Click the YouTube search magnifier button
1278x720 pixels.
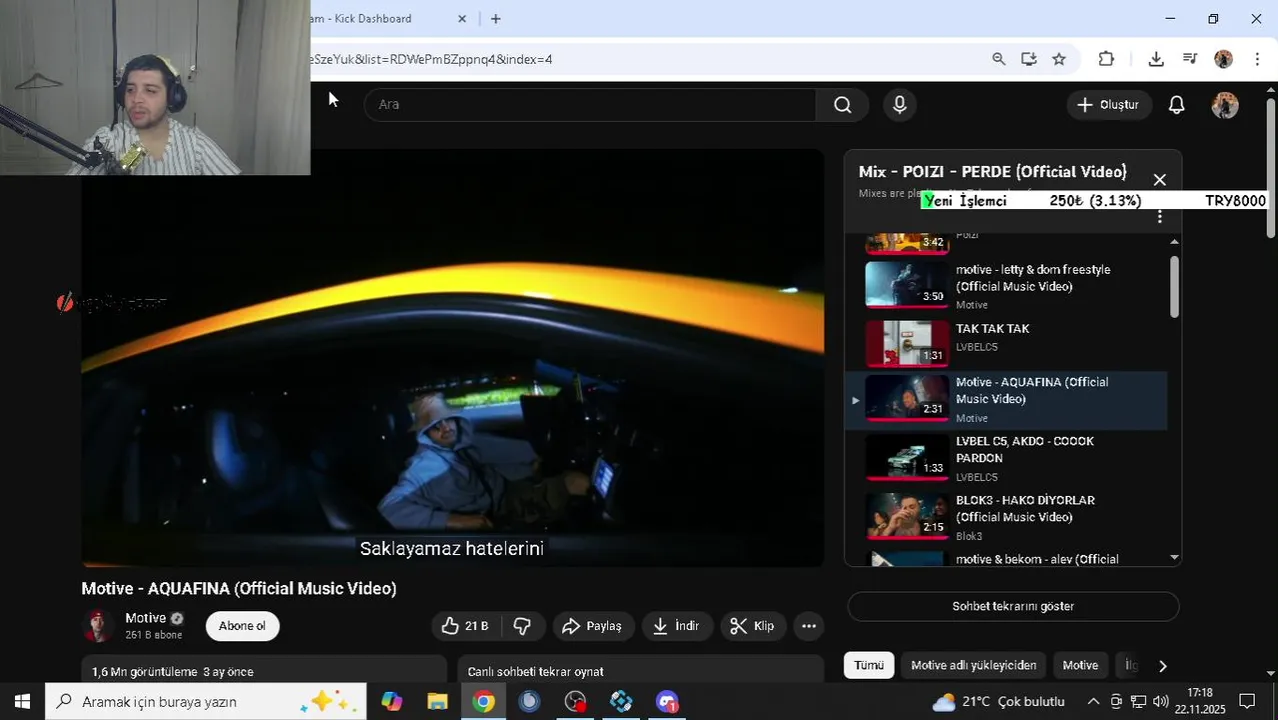pos(842,105)
